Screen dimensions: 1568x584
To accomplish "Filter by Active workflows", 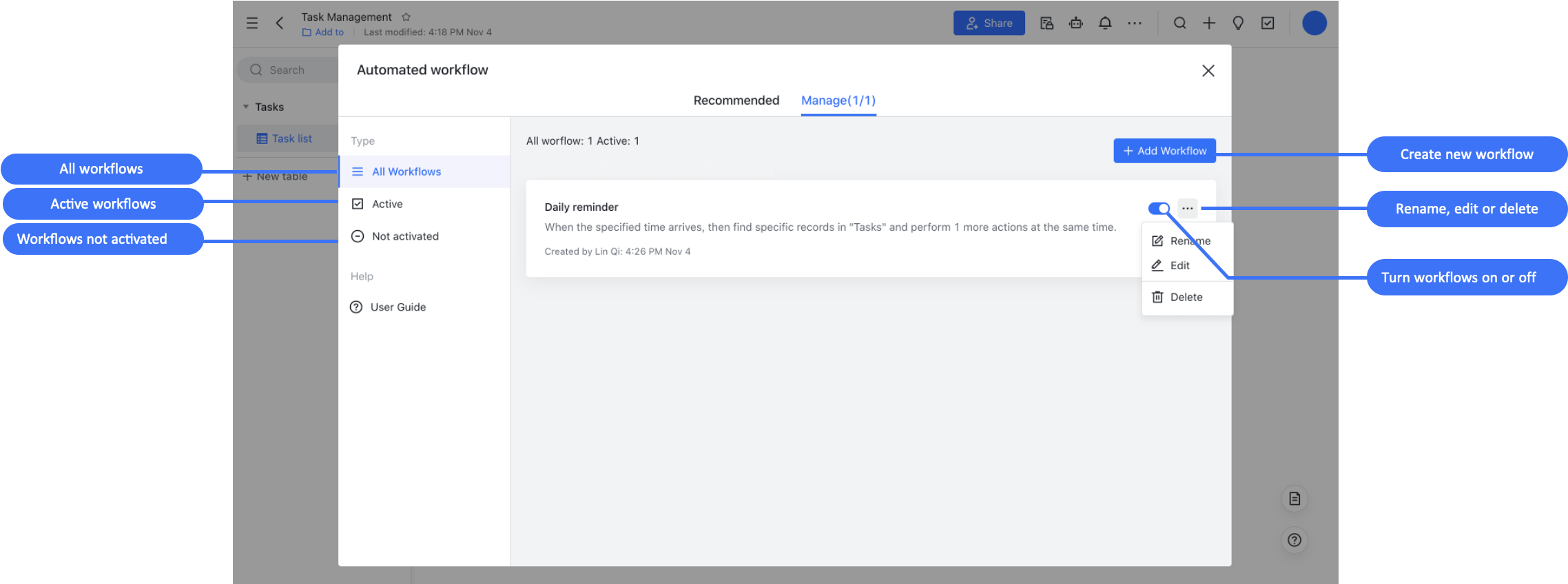I will 387,204.
